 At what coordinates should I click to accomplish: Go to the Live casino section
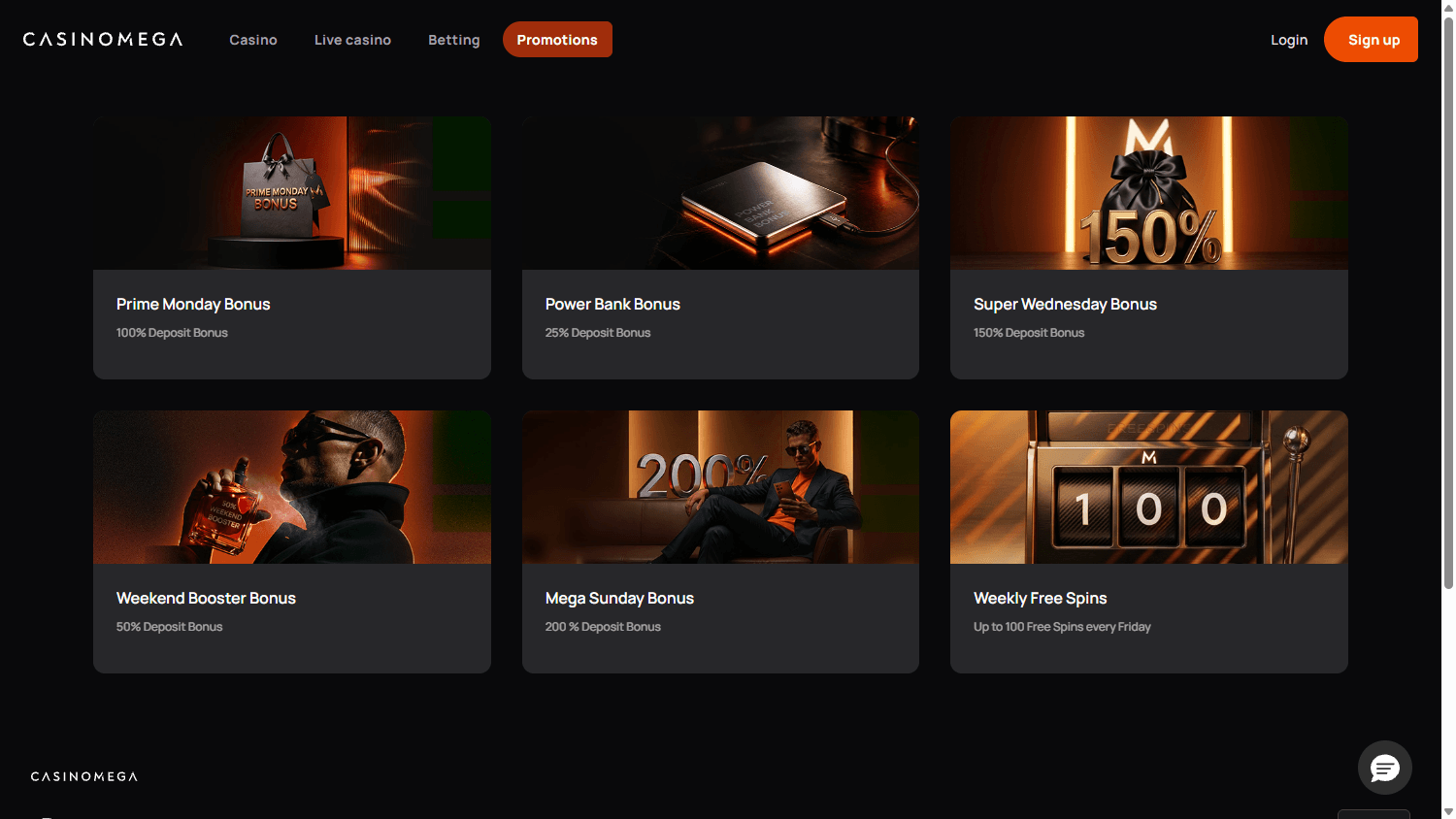(352, 40)
